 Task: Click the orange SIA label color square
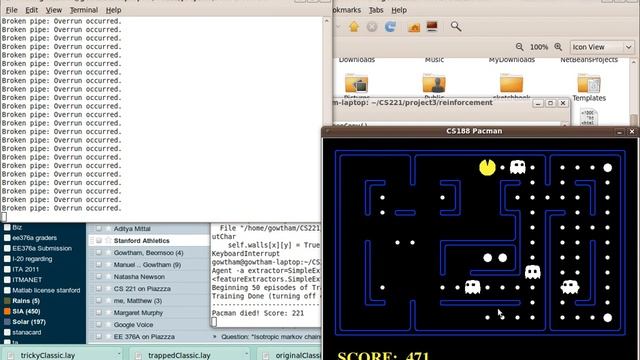click(x=7, y=311)
